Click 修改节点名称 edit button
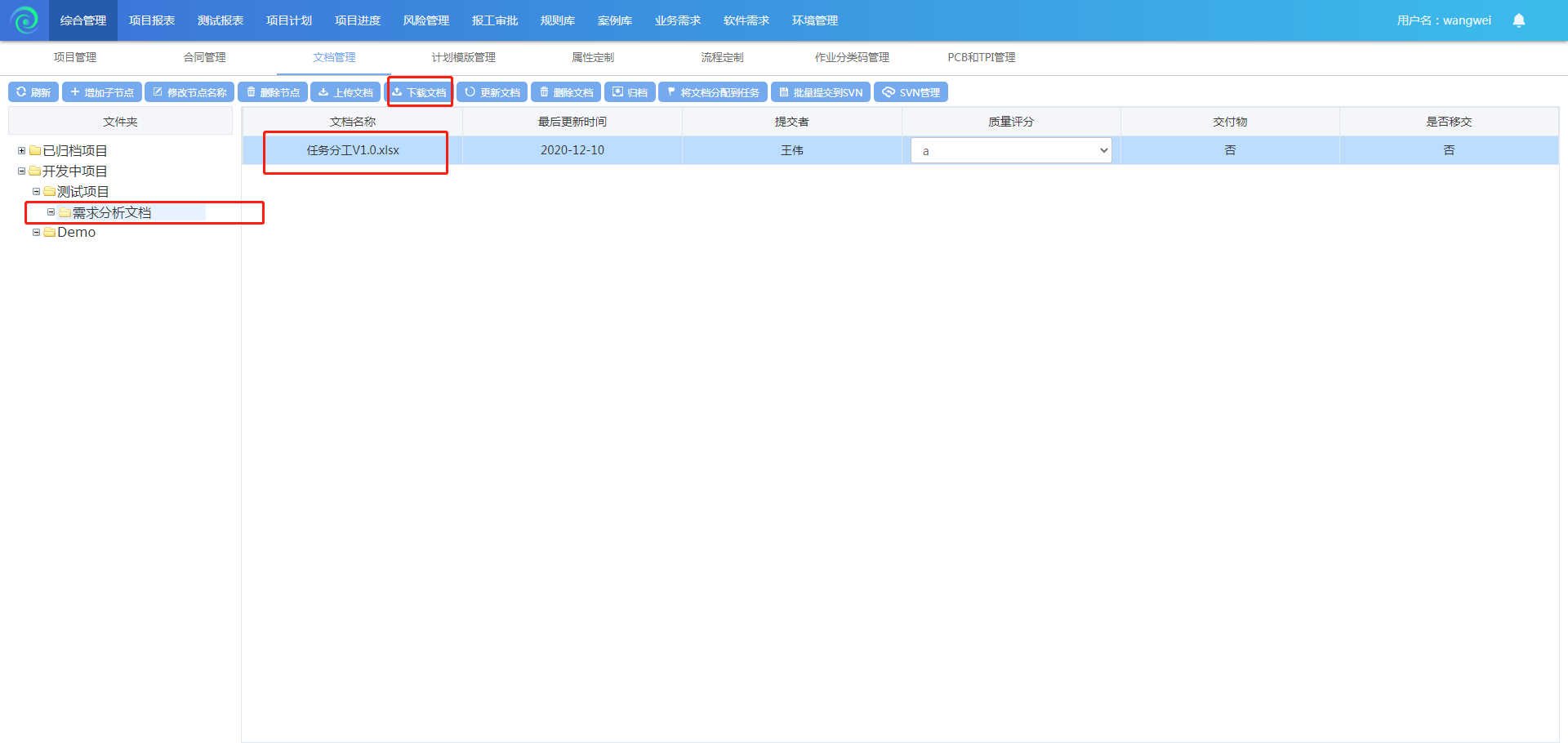Screen dimensions: 1568x743 [x=189, y=92]
